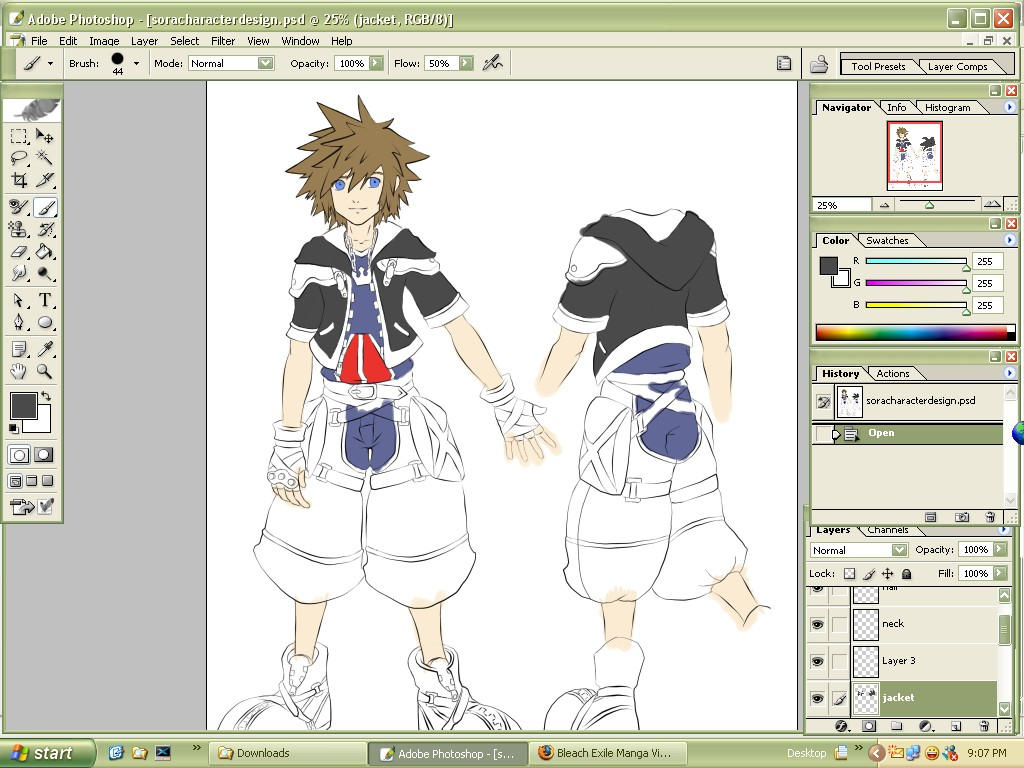Image resolution: width=1024 pixels, height=768 pixels.
Task: Select the Zoom tool
Action: [44, 371]
